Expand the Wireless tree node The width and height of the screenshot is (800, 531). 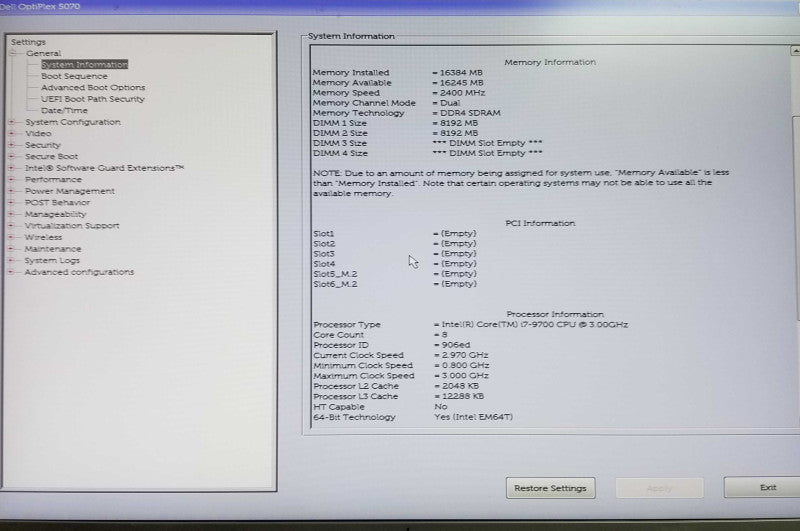click(11, 237)
